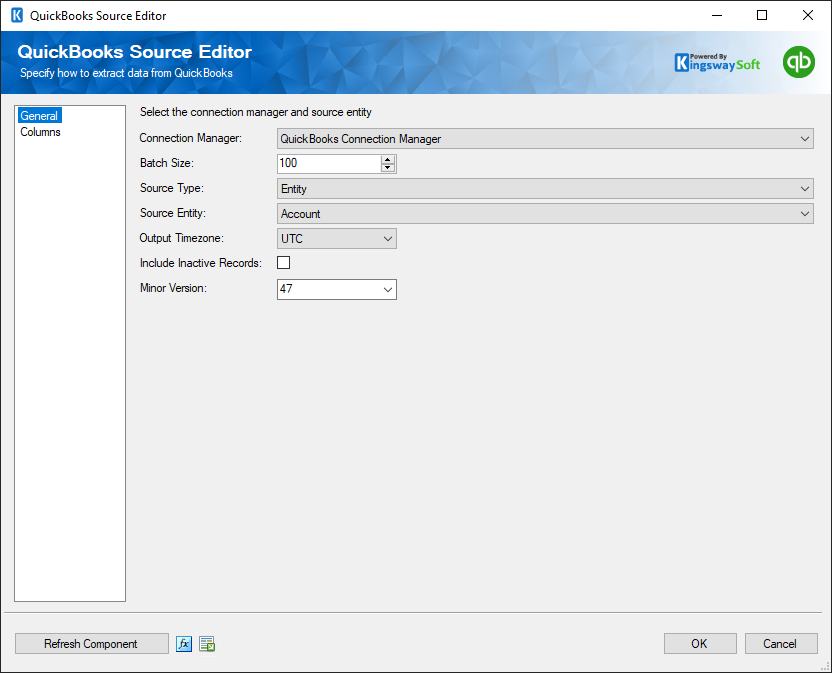Click the documentation table icon beside fx
Screen dimensions: 832x673
click(x=207, y=644)
